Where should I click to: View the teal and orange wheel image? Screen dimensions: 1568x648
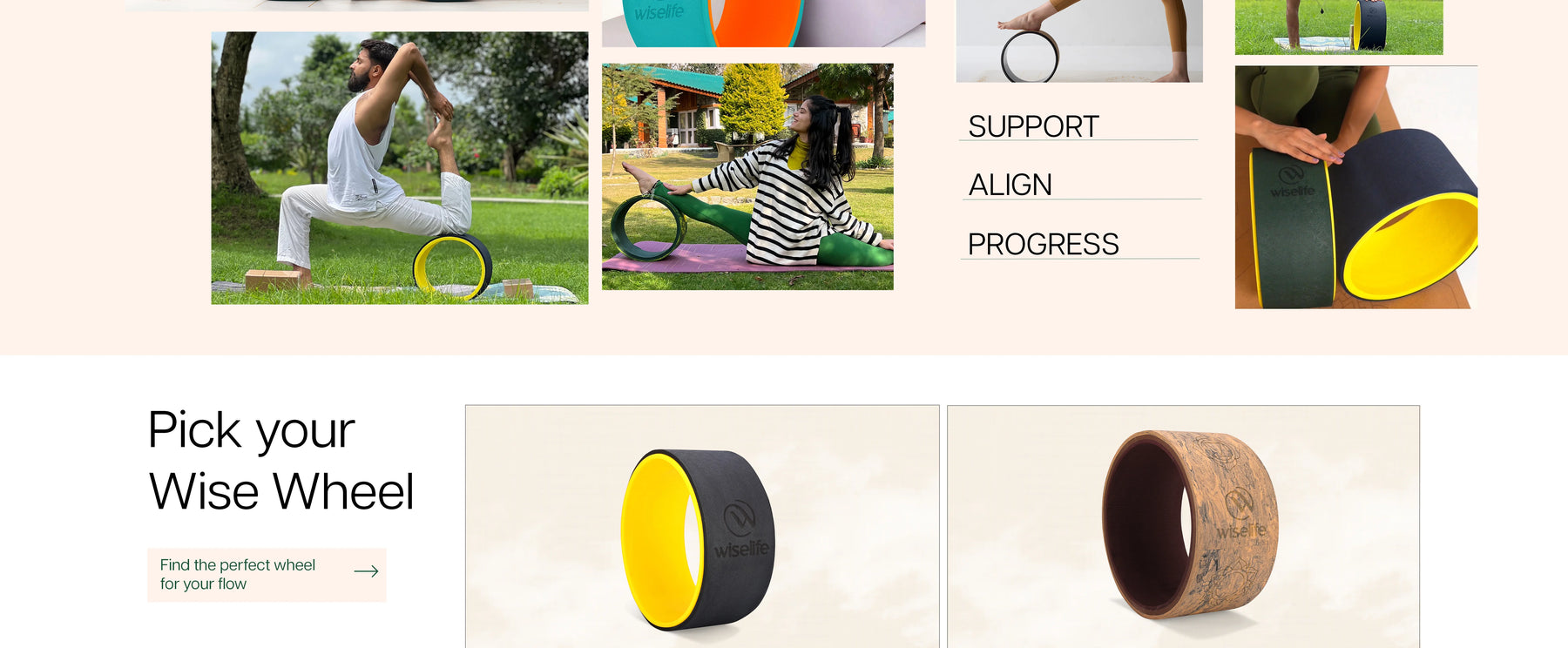point(763,23)
